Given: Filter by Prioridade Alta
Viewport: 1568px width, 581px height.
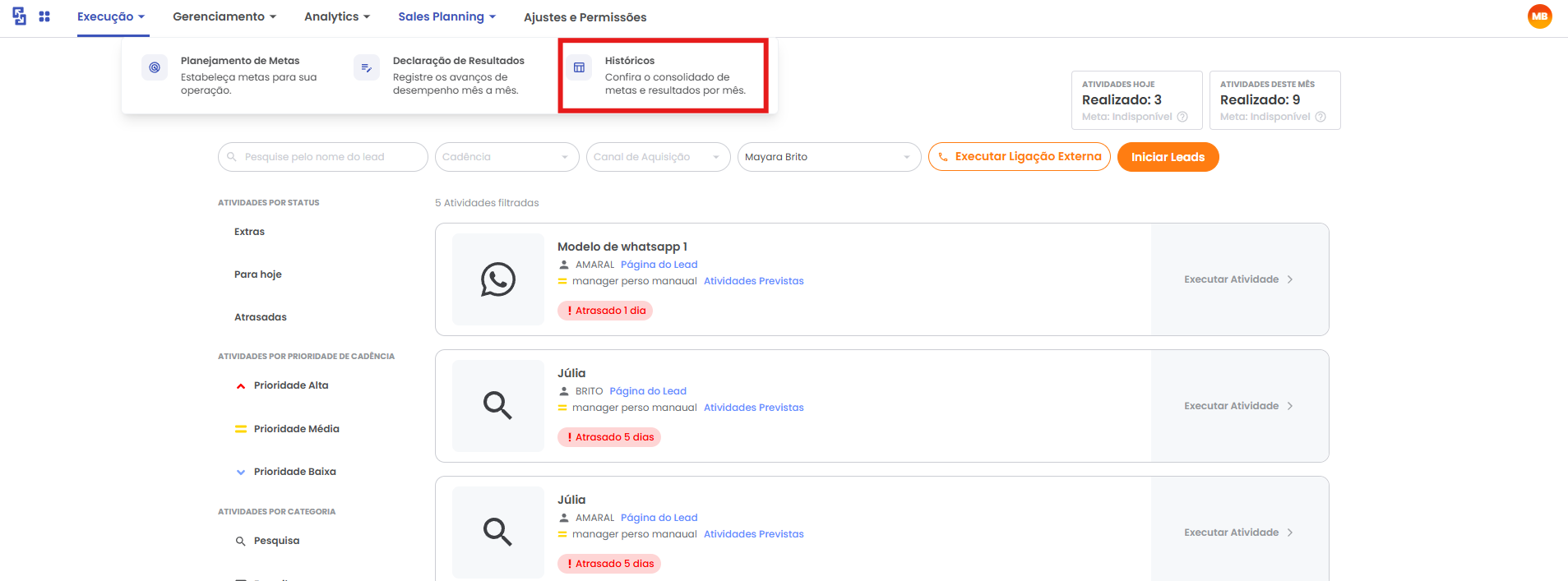Looking at the screenshot, I should [x=290, y=385].
